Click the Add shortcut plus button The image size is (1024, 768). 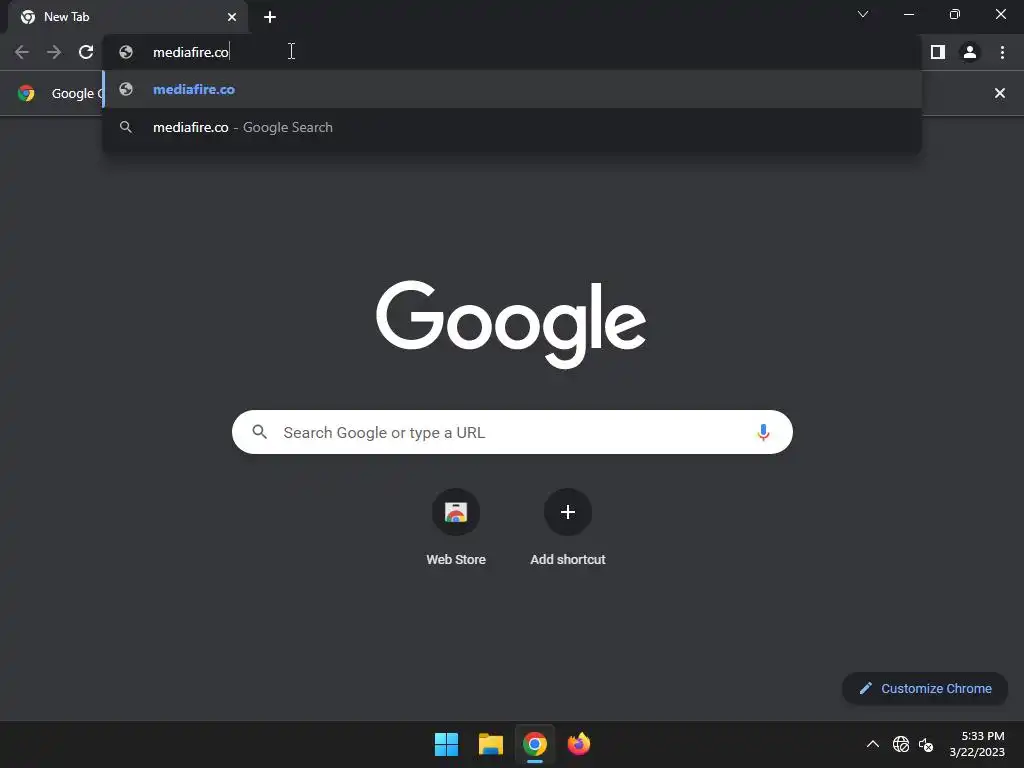(x=568, y=512)
